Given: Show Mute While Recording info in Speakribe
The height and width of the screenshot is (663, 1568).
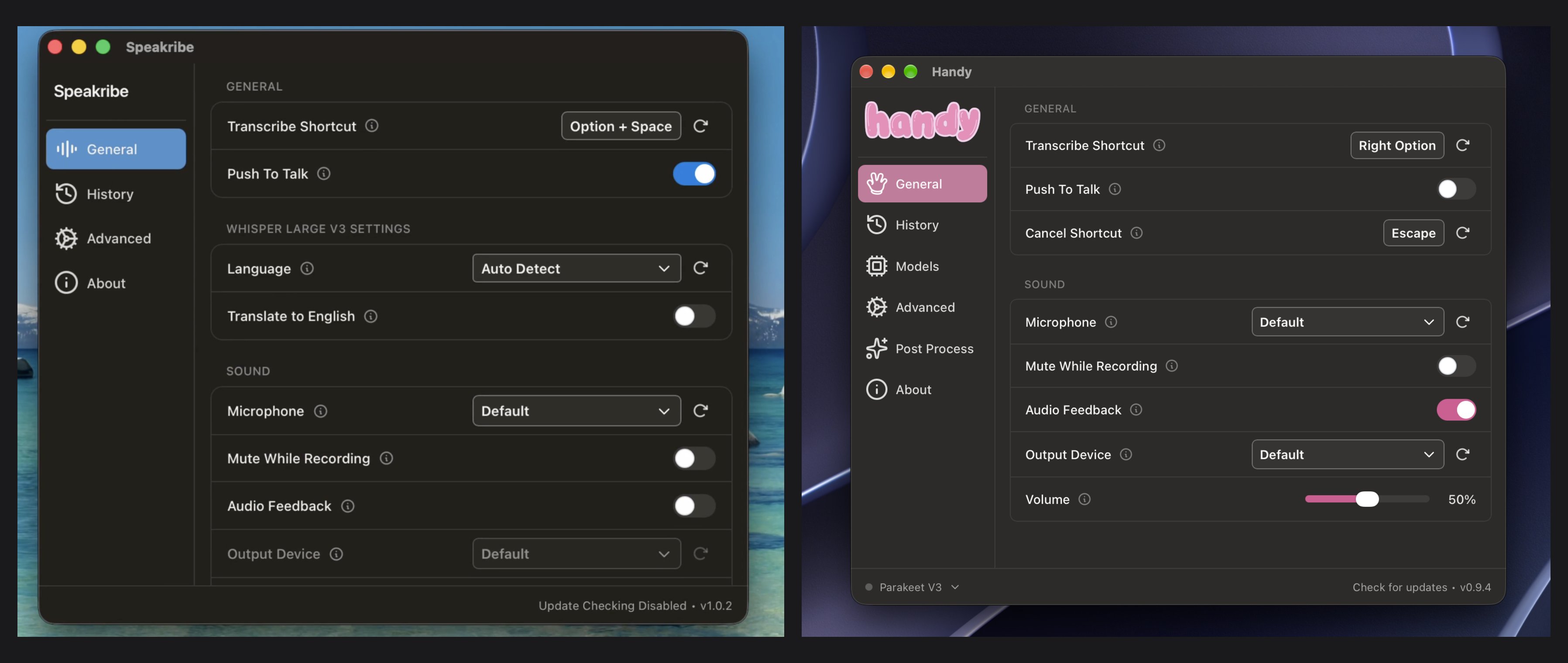Looking at the screenshot, I should point(387,458).
